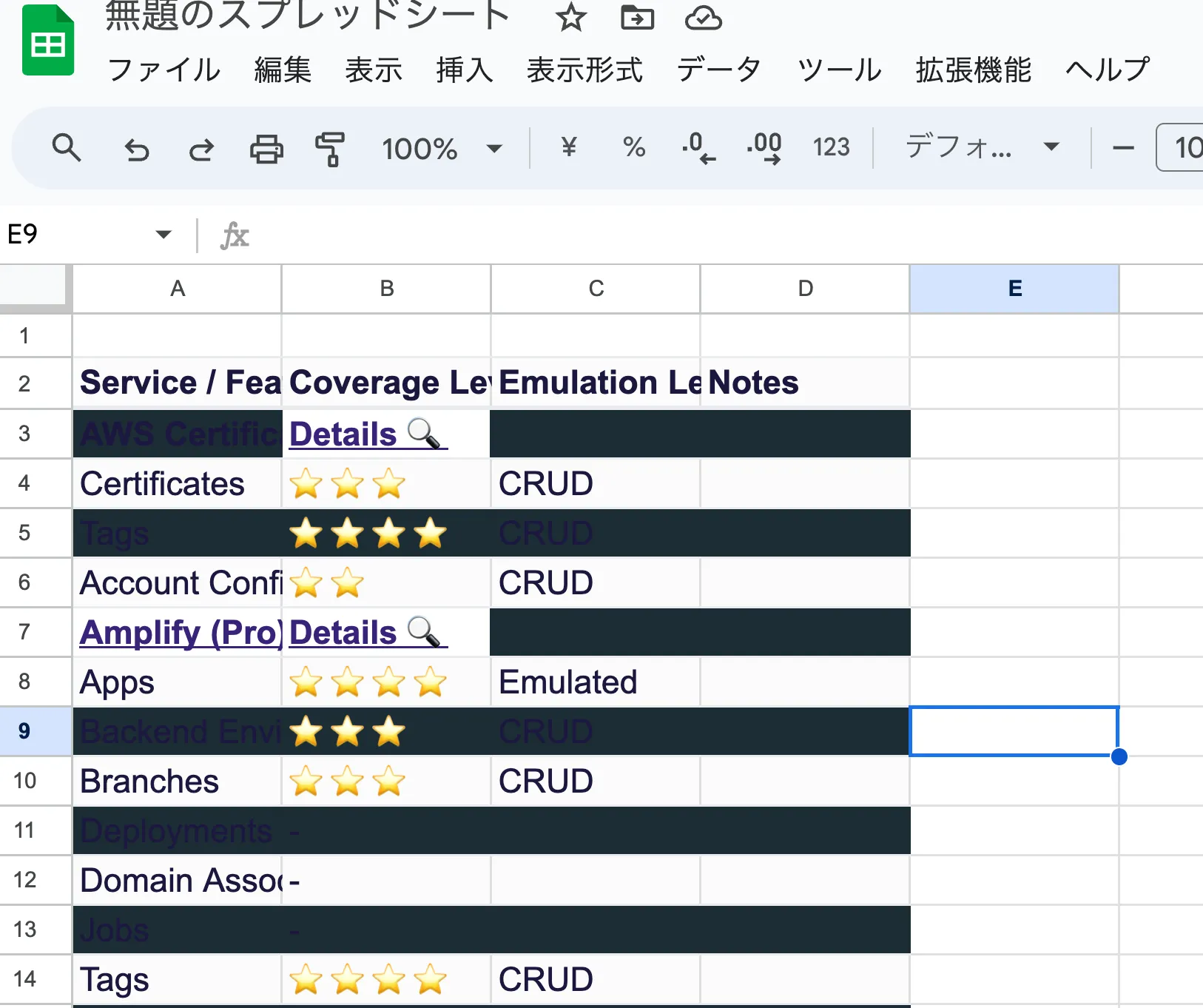Format as currency with yen icon

coord(568,147)
